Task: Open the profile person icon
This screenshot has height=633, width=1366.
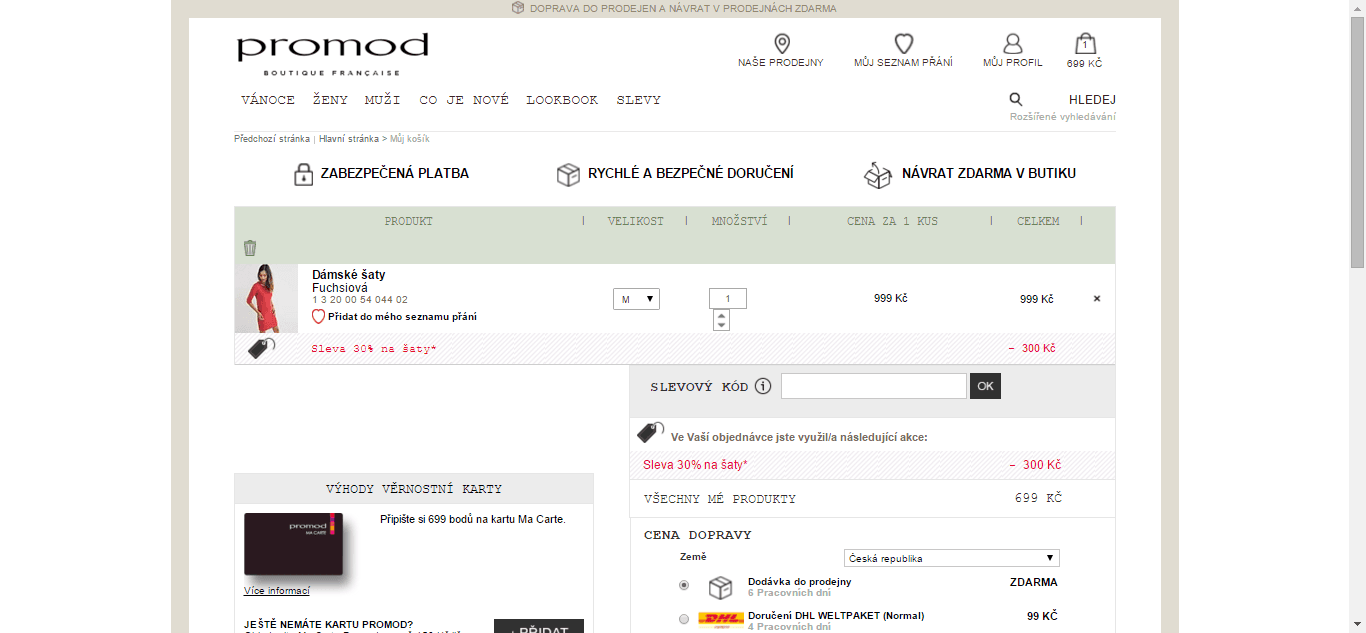Action: [x=1013, y=44]
